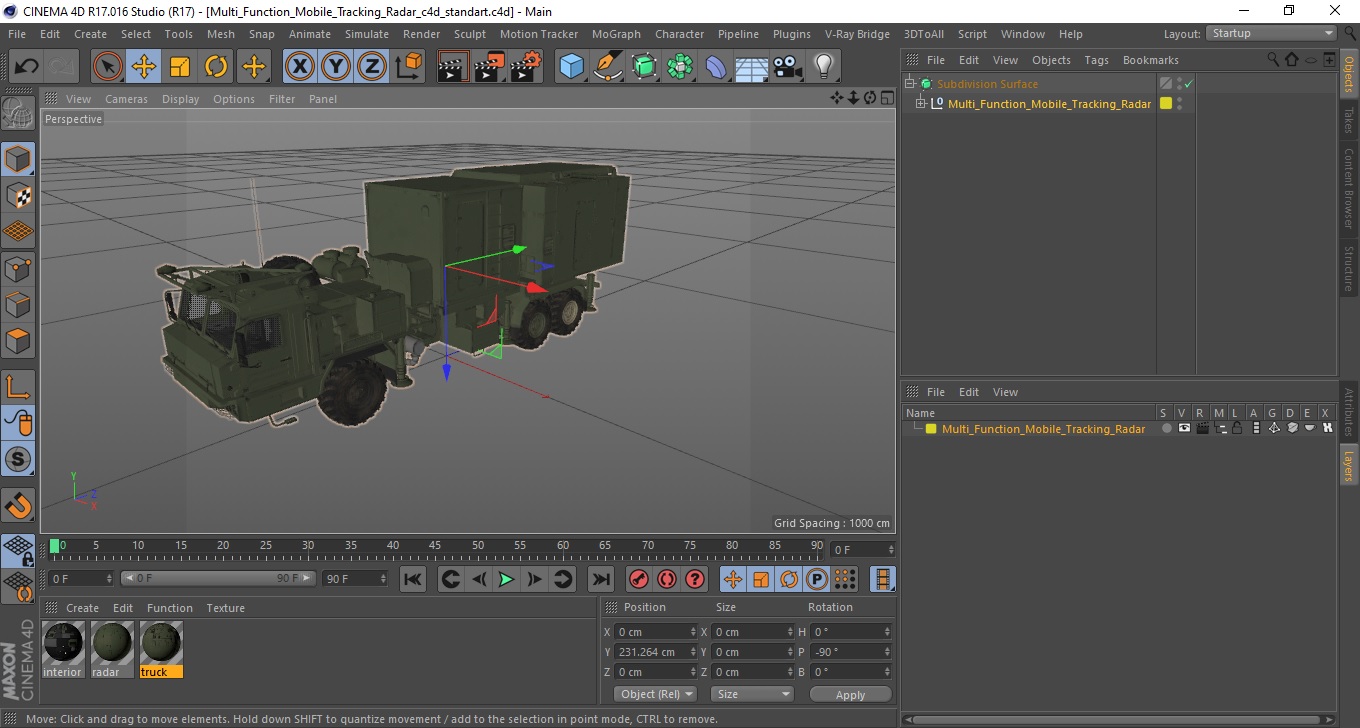Open the Array modeling objects icon
Screen dimensions: 1360x728
pyautogui.click(x=680, y=67)
